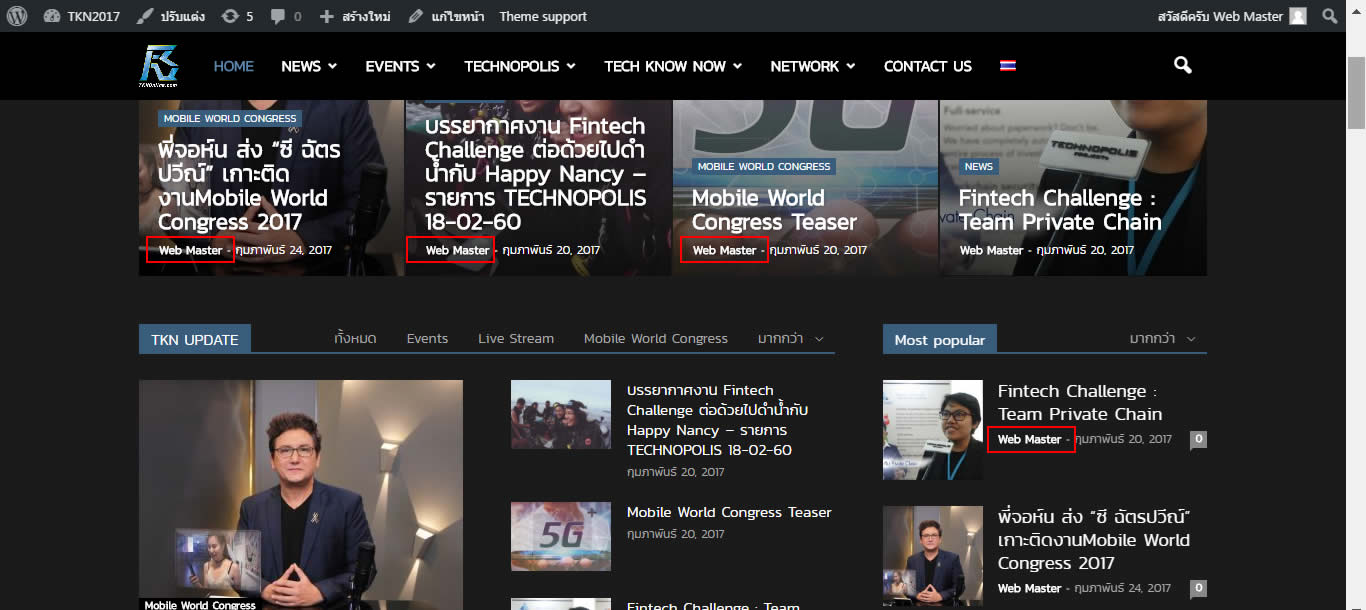Click แก้ไขหน้า edit page item
This screenshot has height=610, width=1366.
click(x=447, y=16)
